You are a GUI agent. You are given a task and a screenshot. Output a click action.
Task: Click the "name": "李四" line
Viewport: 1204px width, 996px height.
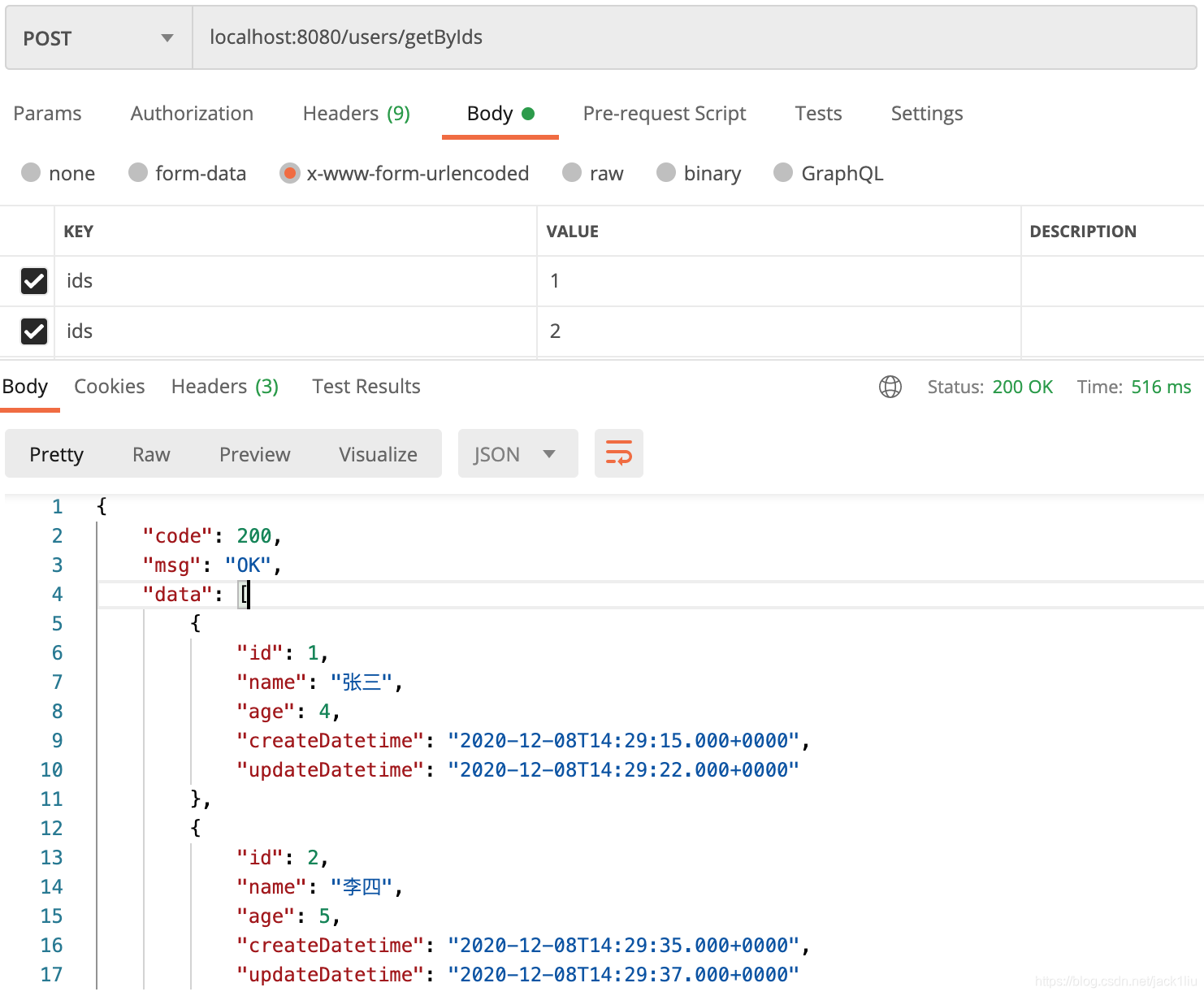(x=320, y=887)
